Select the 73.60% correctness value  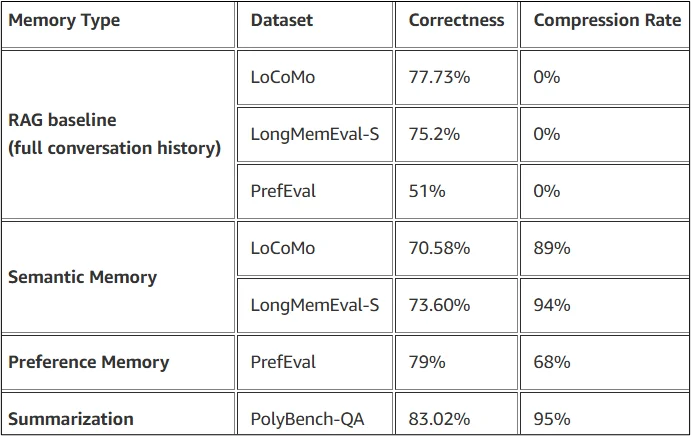pyautogui.click(x=440, y=305)
